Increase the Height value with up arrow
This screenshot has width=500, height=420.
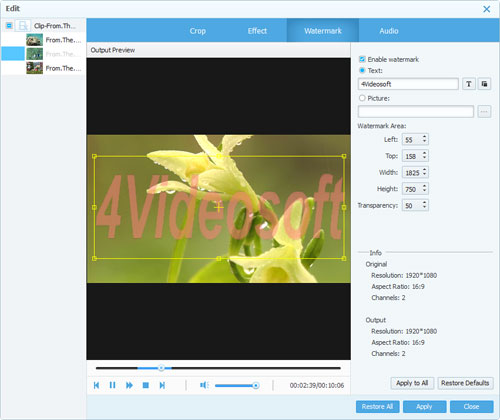point(424,186)
